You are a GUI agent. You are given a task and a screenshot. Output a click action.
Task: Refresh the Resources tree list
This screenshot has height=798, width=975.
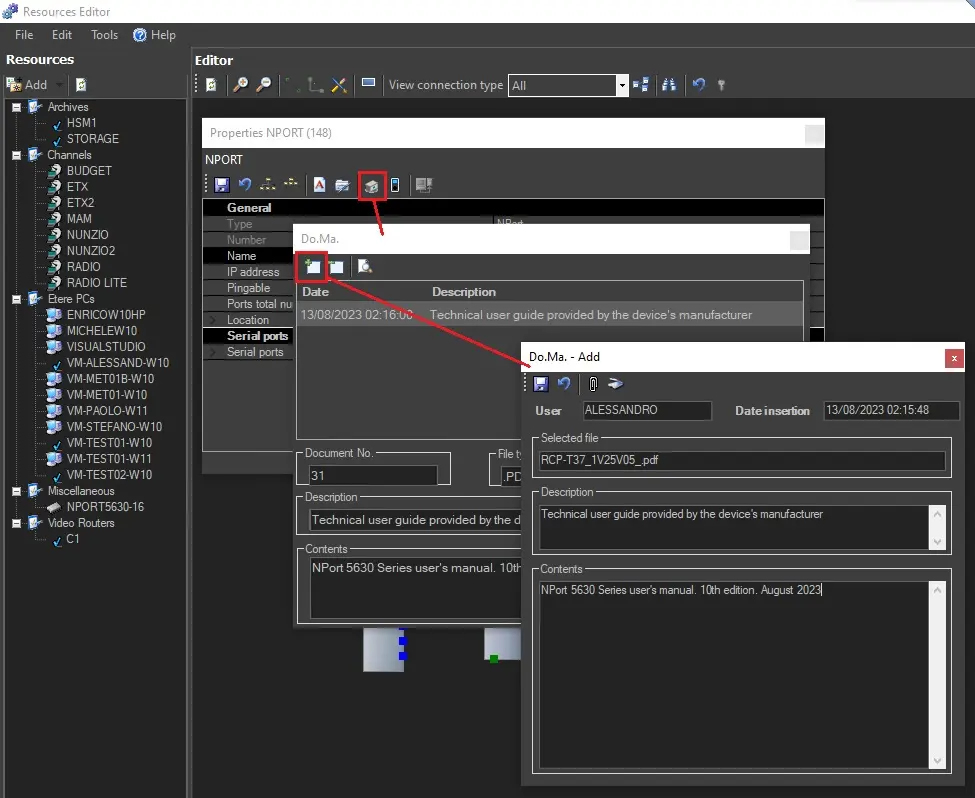coord(81,85)
